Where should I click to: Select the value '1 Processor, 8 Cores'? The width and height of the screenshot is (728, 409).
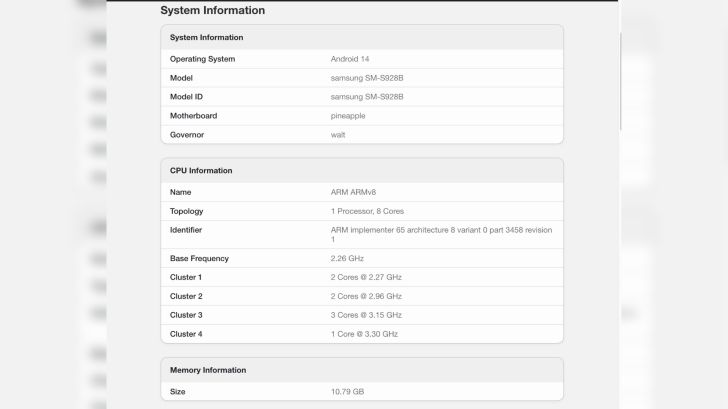(367, 211)
